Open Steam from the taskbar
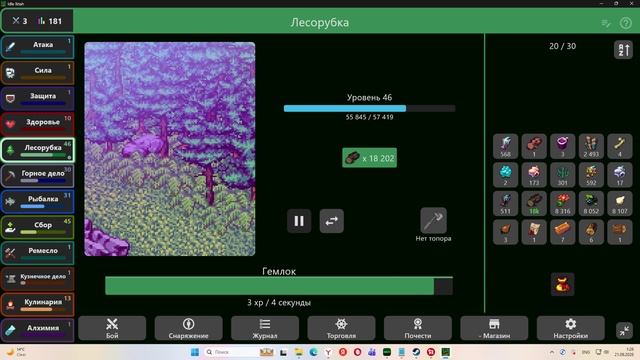 coord(416,352)
